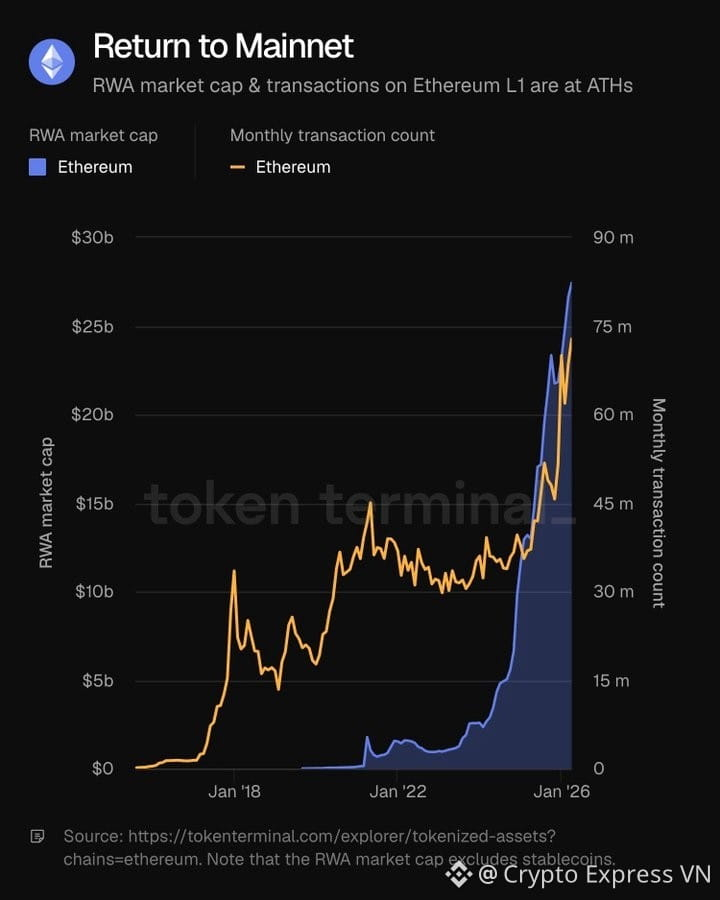Click the token terminal chart watermark
Image resolution: width=720 pixels, height=900 pixels.
[359, 503]
